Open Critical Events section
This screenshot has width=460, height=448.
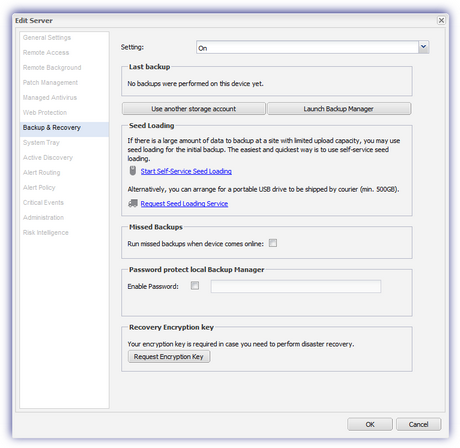(x=43, y=203)
